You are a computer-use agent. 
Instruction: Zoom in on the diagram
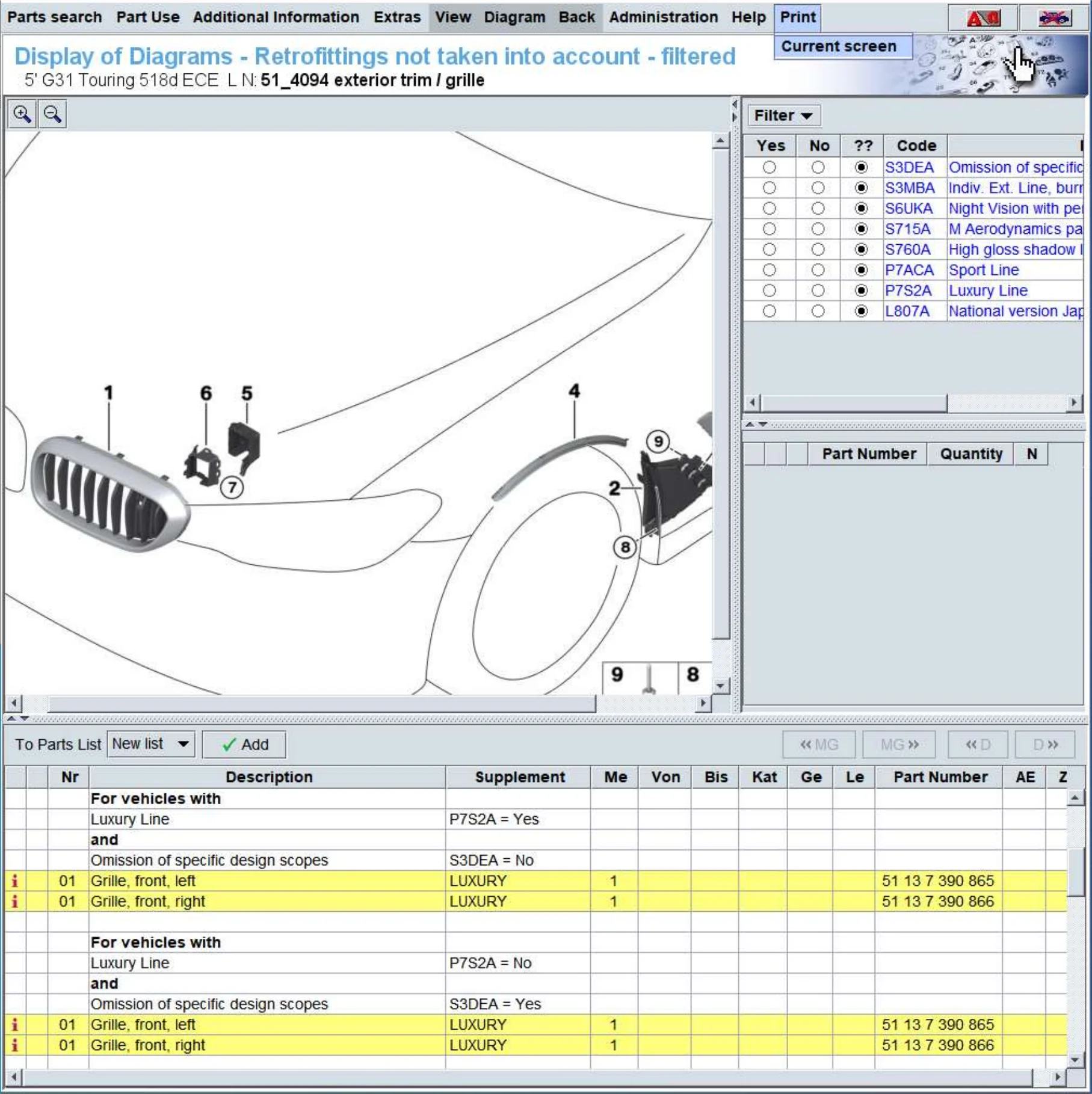point(22,114)
